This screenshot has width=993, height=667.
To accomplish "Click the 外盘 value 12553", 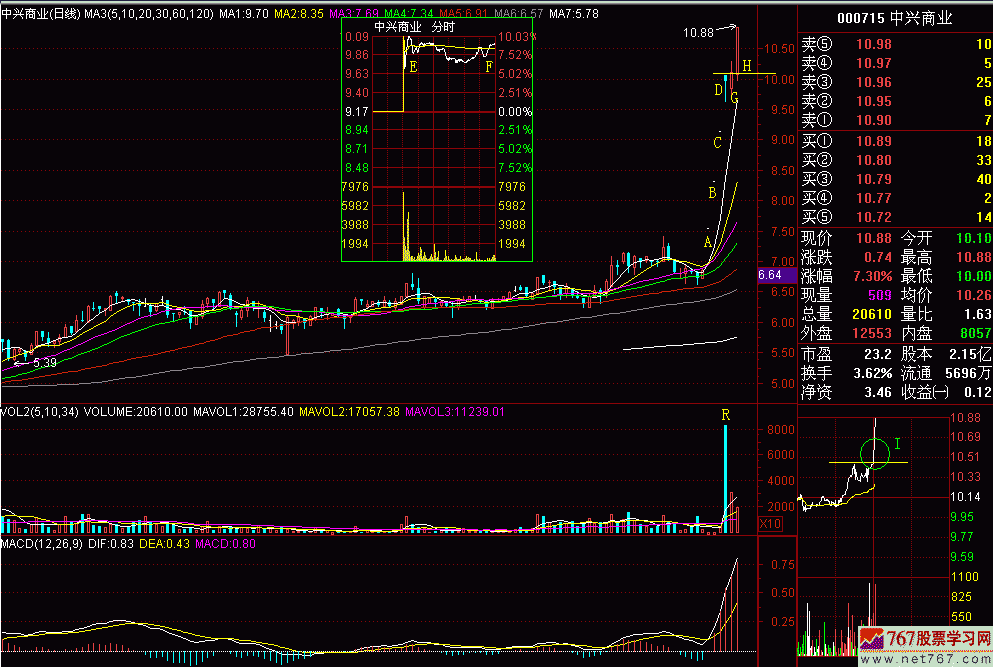I will click(x=871, y=333).
